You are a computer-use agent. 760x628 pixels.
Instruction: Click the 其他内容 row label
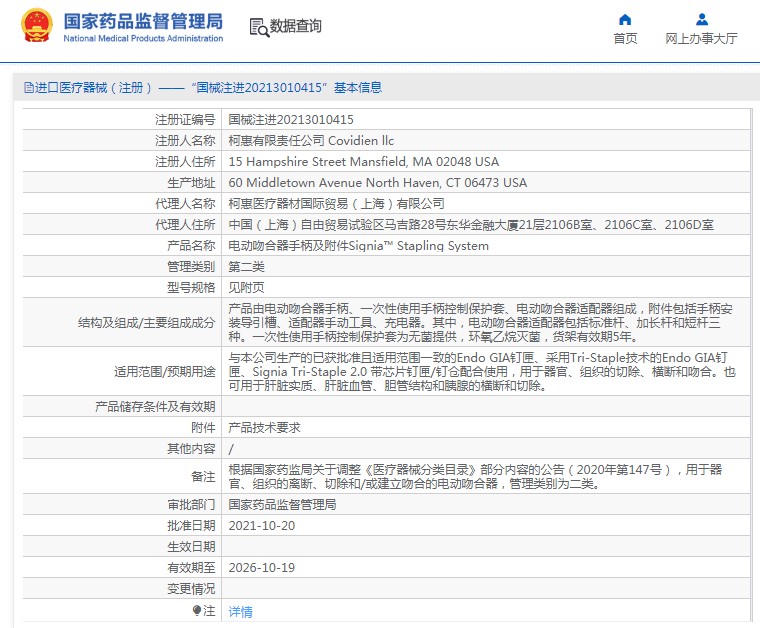click(x=191, y=449)
